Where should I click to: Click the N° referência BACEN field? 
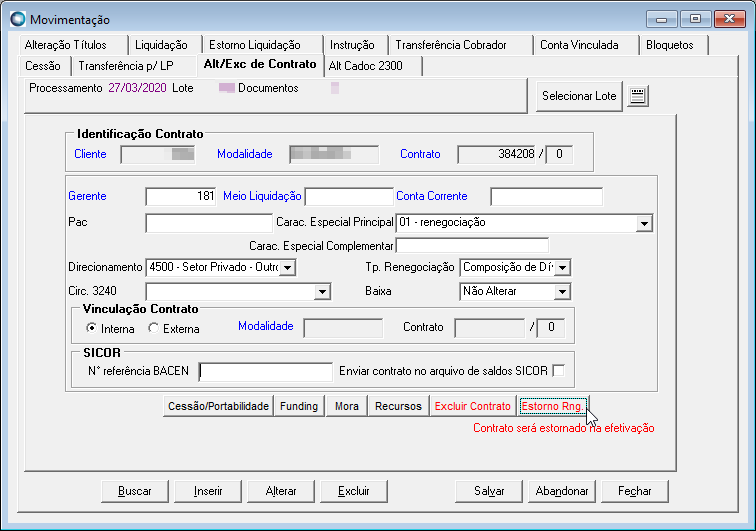pos(266,371)
